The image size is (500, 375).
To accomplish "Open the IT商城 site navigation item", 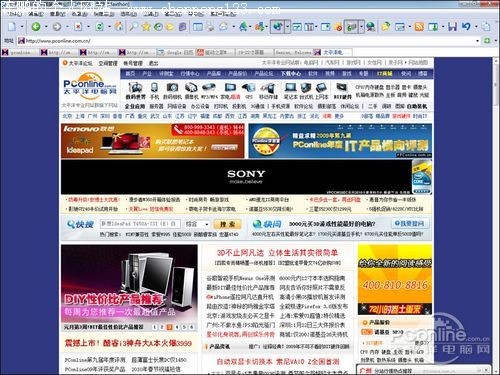I will pyautogui.click(x=384, y=74).
